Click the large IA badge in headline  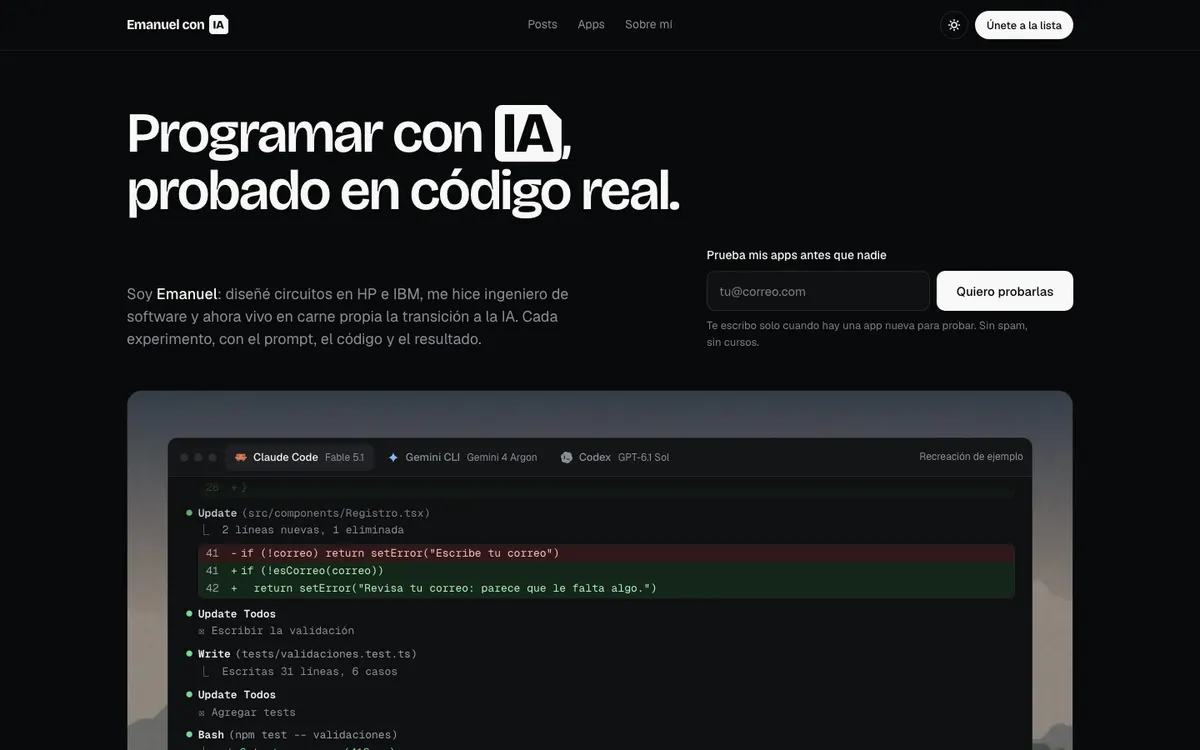(528, 133)
